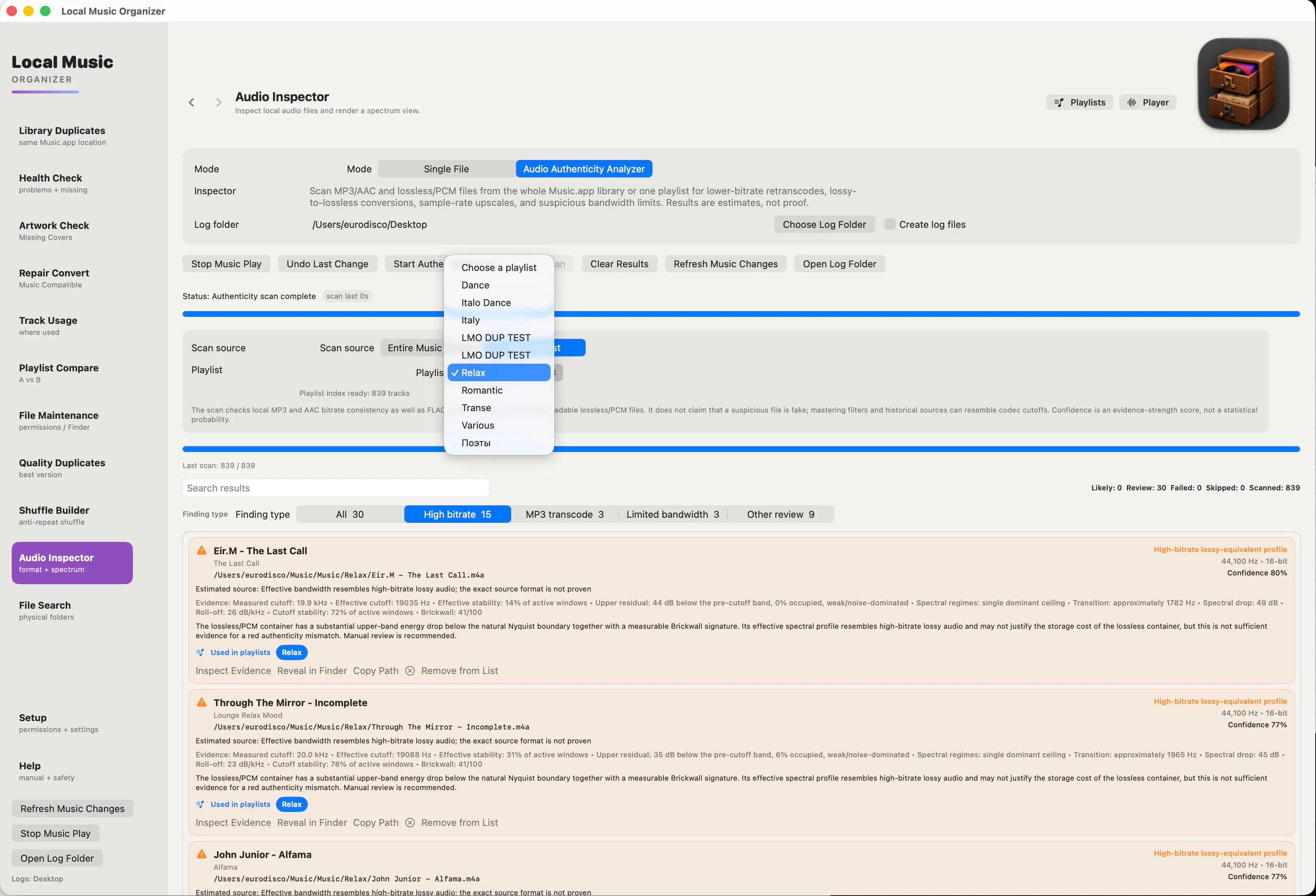The image size is (1316, 896).
Task: Click Stop Music Play in the sidebar
Action: point(56,834)
